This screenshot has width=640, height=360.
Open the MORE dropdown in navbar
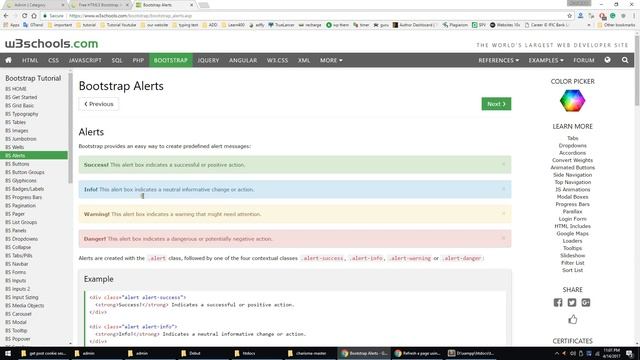point(331,60)
